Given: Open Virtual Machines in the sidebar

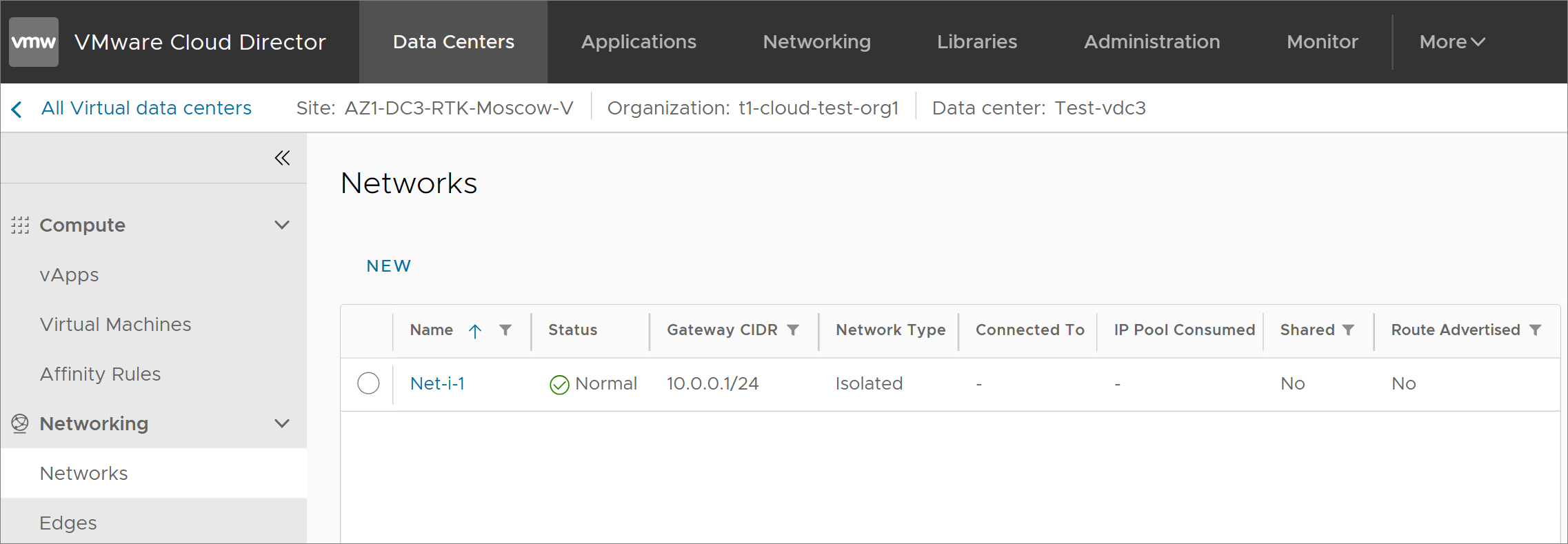Looking at the screenshot, I should [115, 324].
